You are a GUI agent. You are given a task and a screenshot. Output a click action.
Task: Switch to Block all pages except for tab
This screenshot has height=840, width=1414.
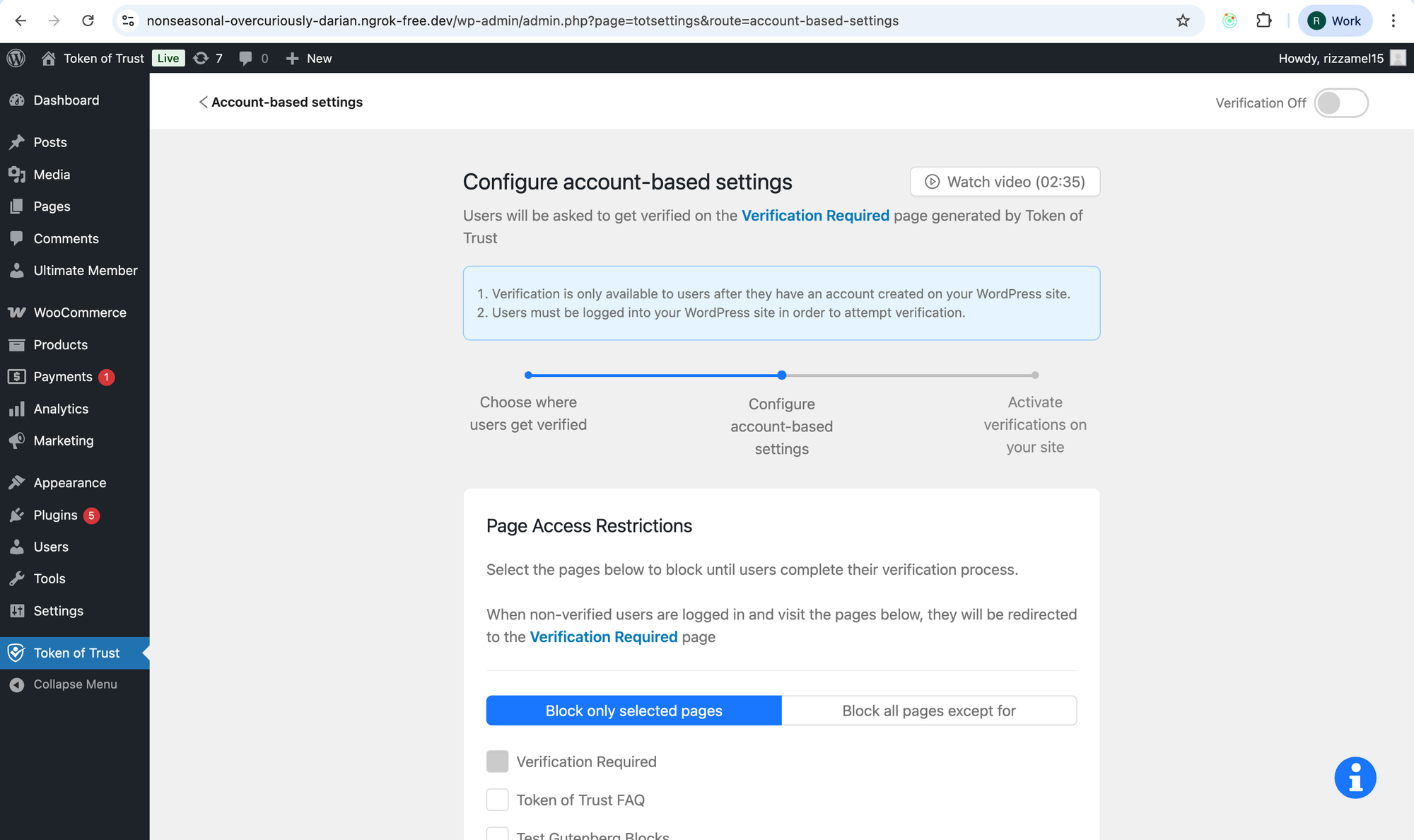(x=928, y=711)
